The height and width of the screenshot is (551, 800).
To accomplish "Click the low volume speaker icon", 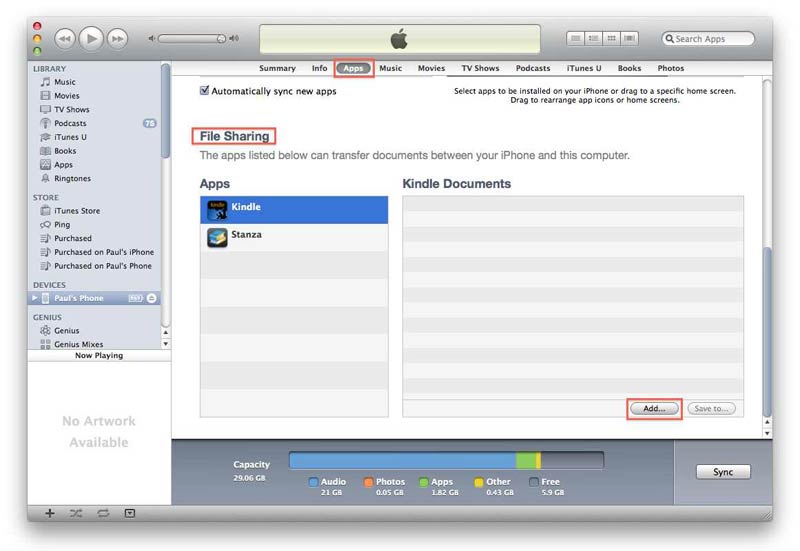I will [x=151, y=38].
